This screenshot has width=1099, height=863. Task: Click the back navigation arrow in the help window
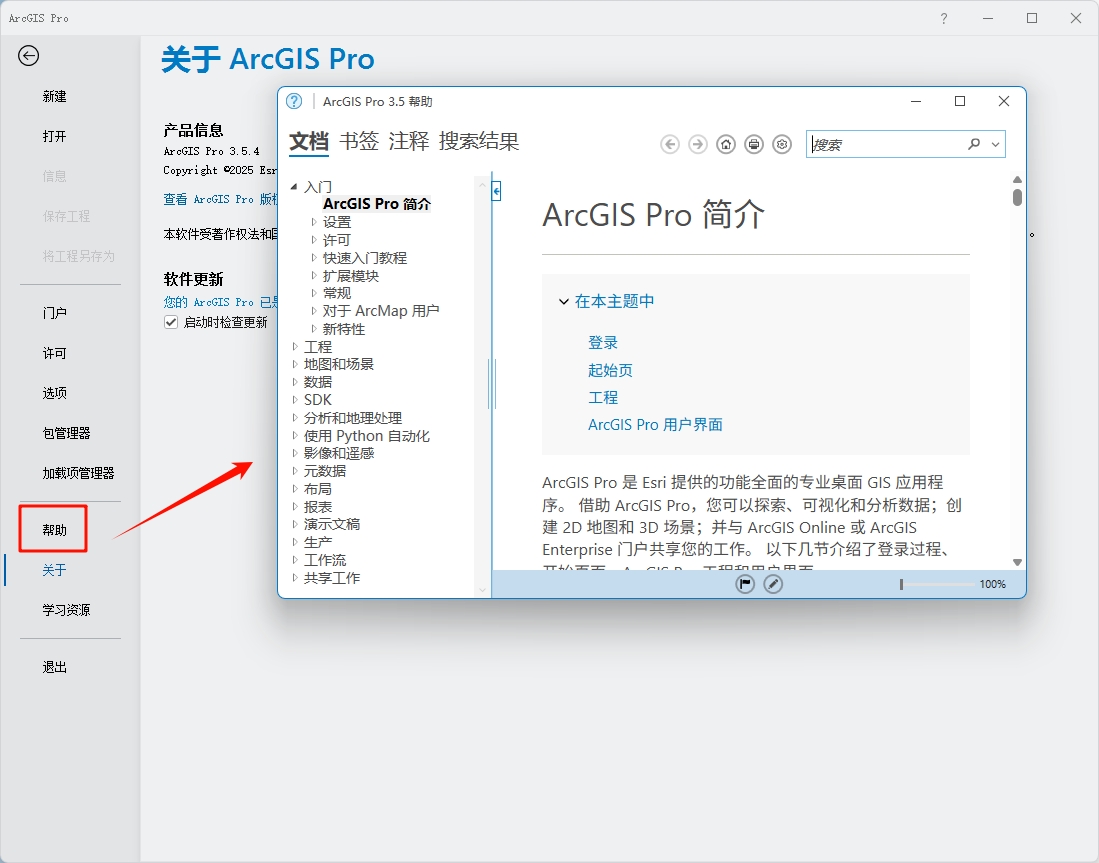tap(670, 144)
